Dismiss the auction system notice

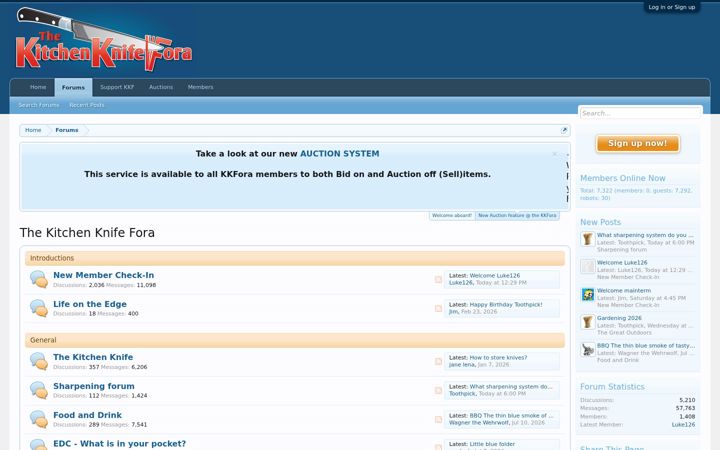tap(554, 154)
